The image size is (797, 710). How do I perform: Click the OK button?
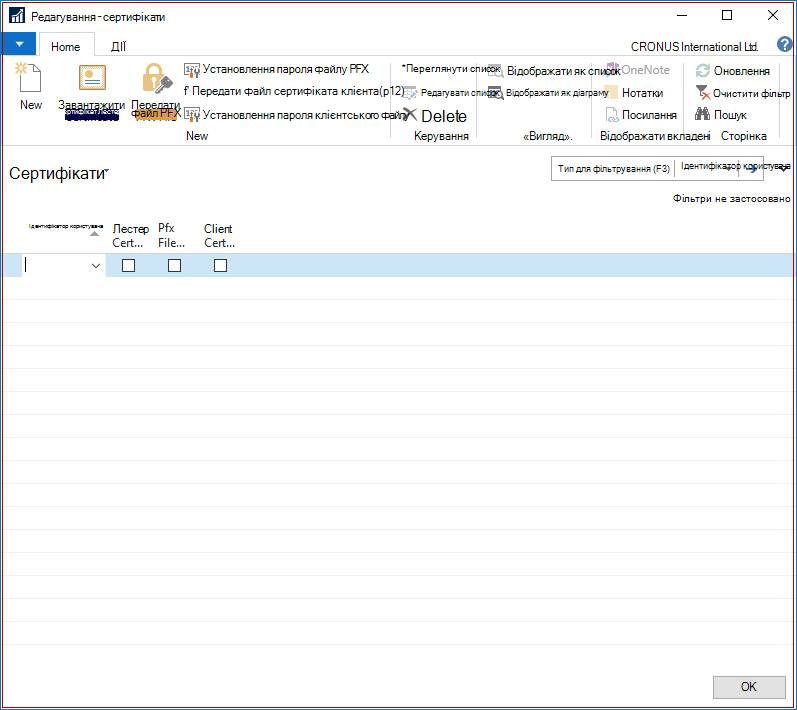point(749,687)
